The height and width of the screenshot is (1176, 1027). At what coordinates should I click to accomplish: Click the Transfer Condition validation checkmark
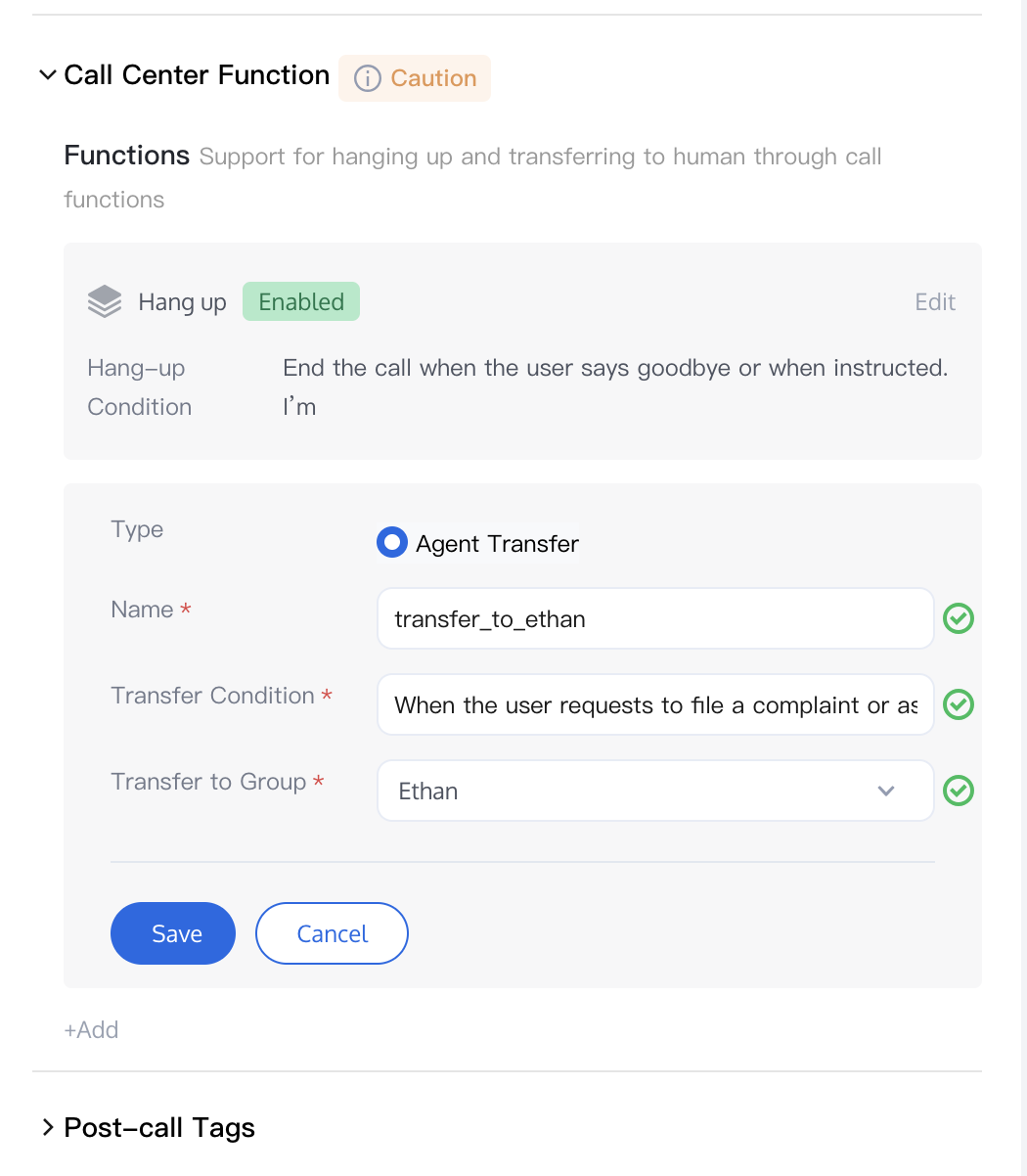[958, 704]
